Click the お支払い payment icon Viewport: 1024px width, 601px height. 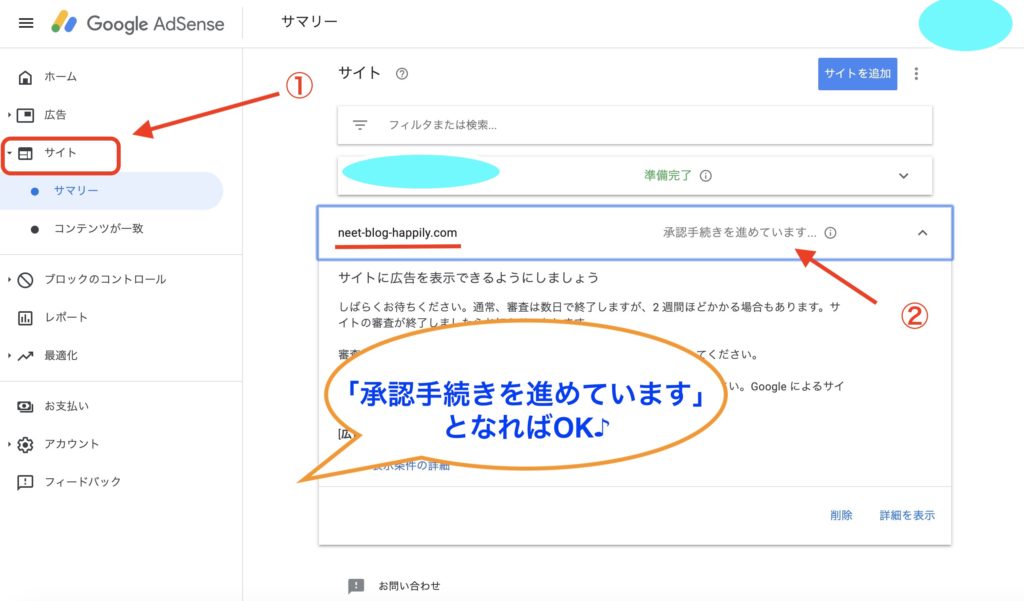[25, 407]
